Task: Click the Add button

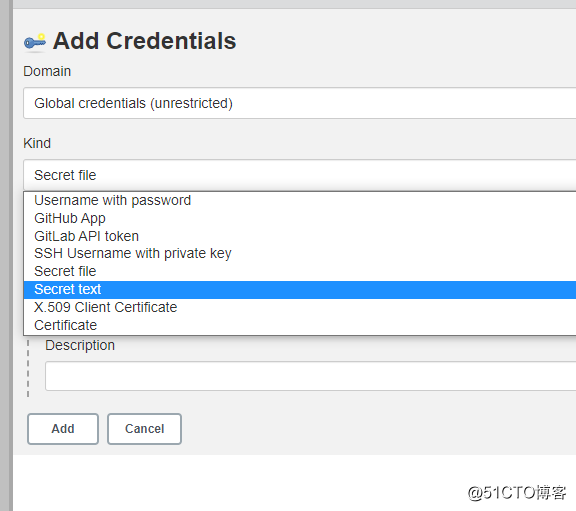Action: tap(63, 429)
